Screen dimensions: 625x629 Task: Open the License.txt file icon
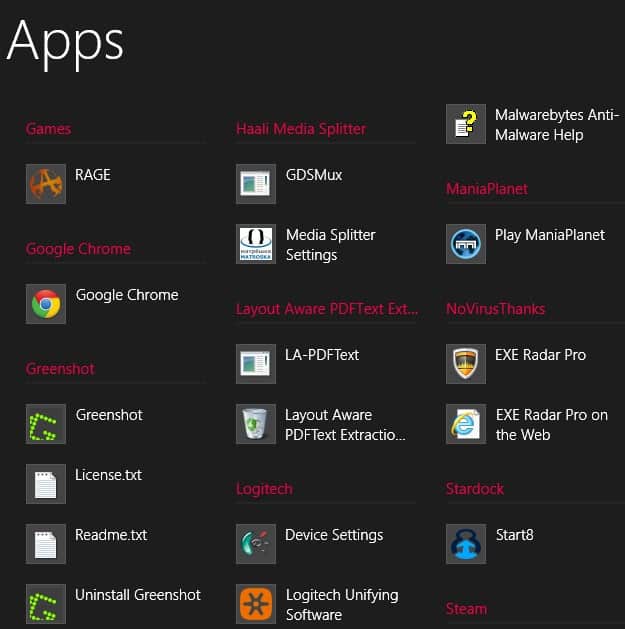46,484
